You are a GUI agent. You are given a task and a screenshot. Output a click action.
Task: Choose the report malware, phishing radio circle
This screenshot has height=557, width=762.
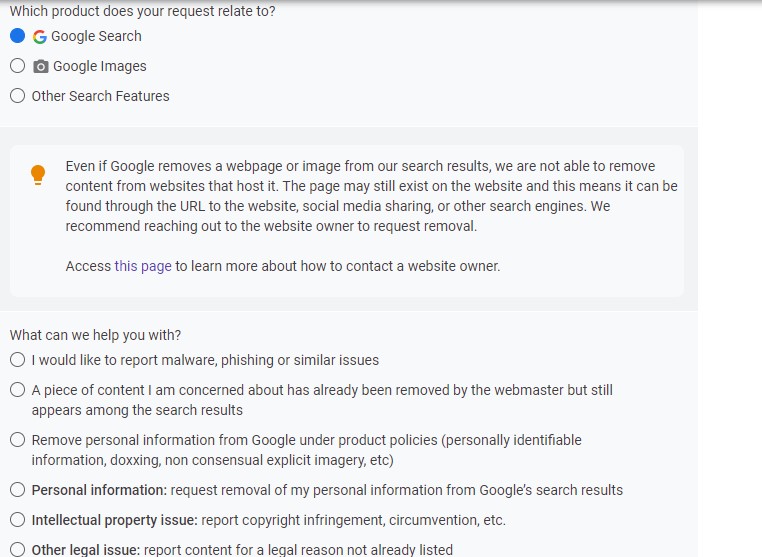click(17, 360)
